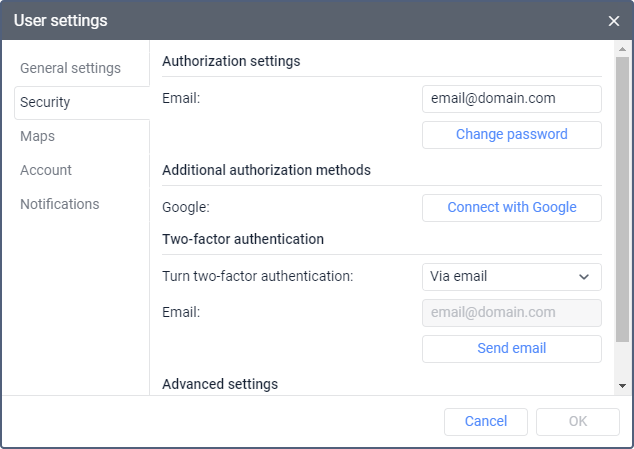Viewport: 634px width, 449px height.
Task: Confirm settings with the OK button
Action: [578, 421]
